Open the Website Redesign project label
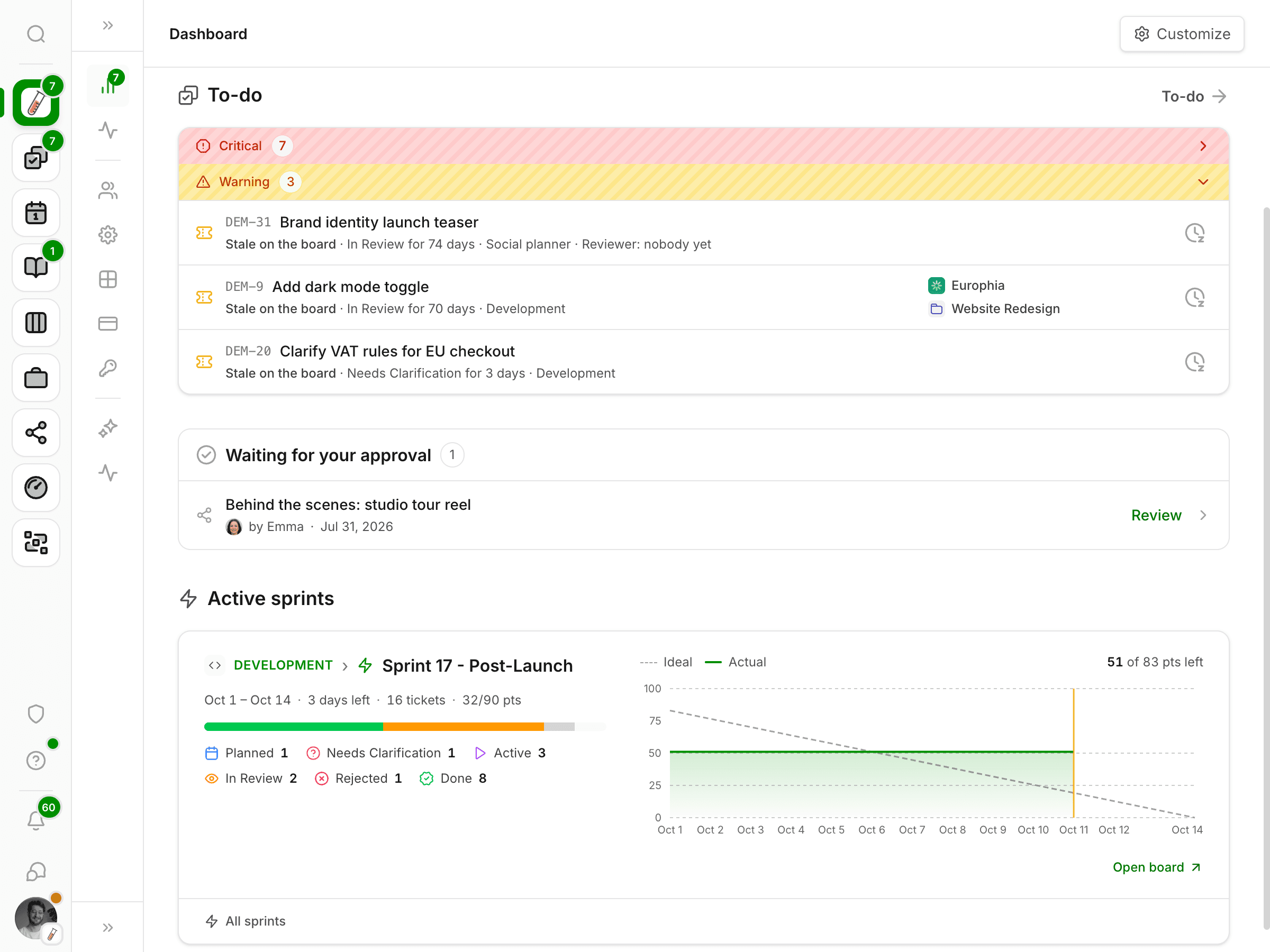1270x952 pixels. (x=994, y=309)
